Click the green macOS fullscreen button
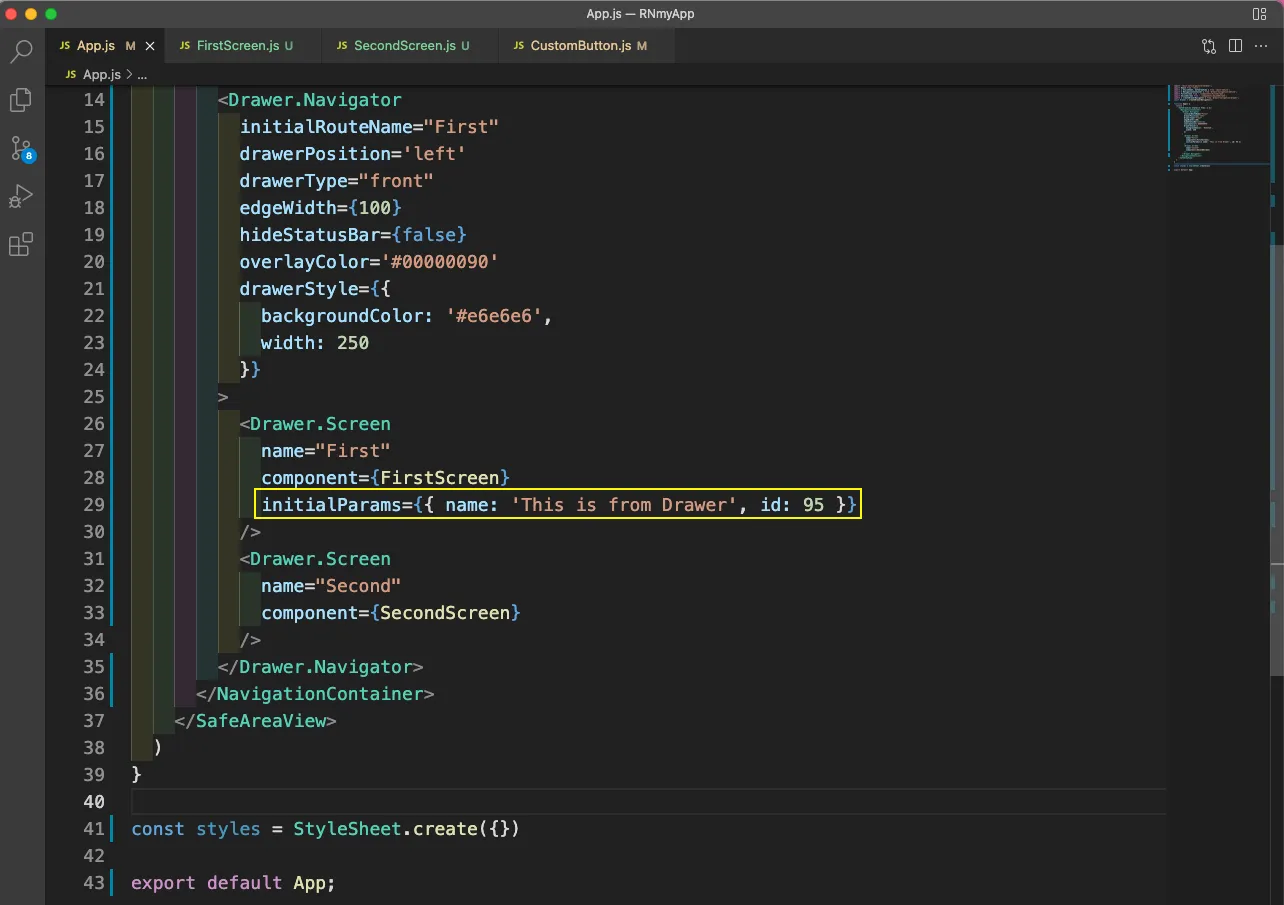The image size is (1284, 905). coord(51,14)
